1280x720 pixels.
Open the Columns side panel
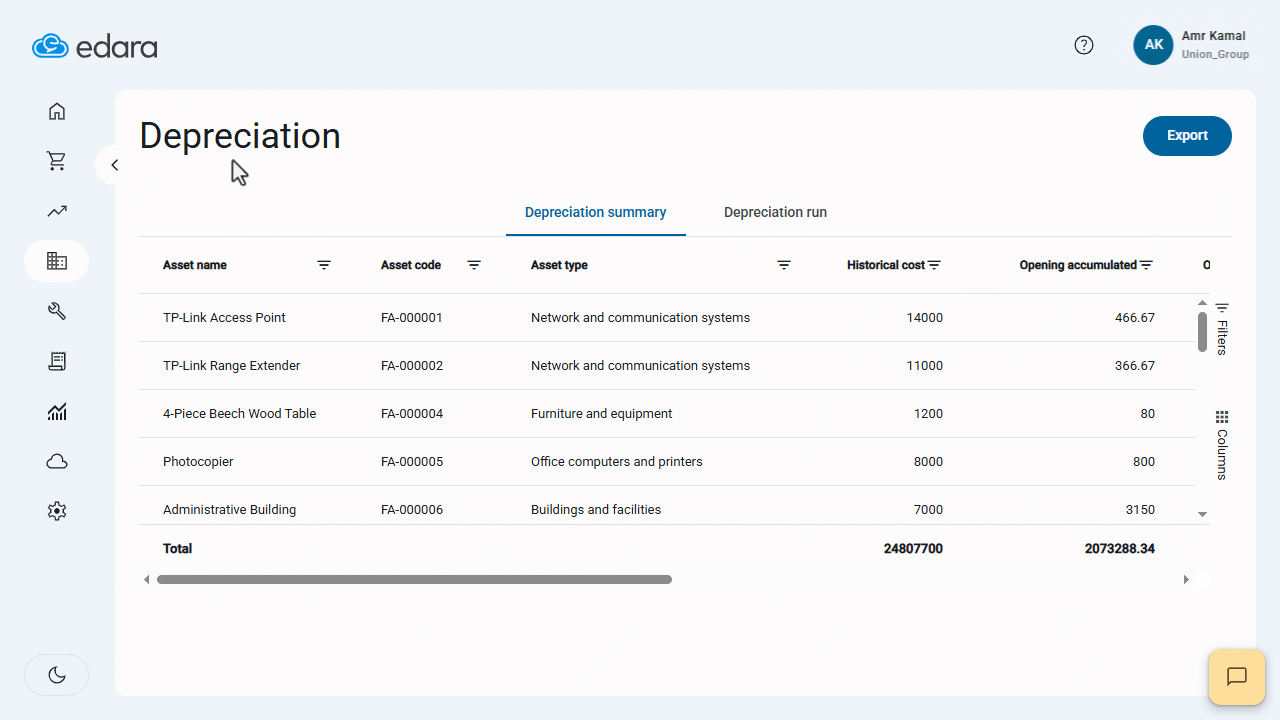coord(1221,445)
